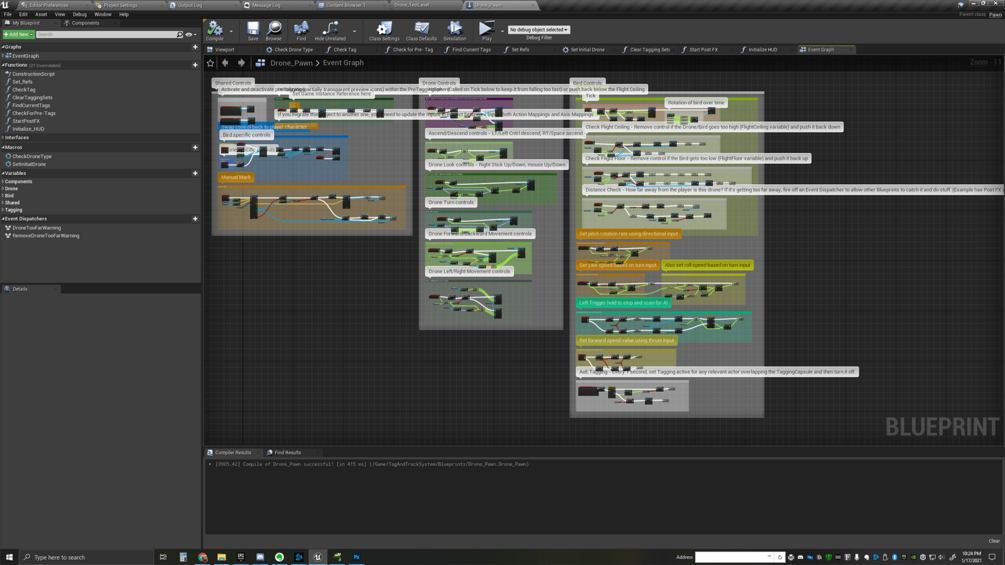
Task: Navigate back in graph history
Action: 225,63
